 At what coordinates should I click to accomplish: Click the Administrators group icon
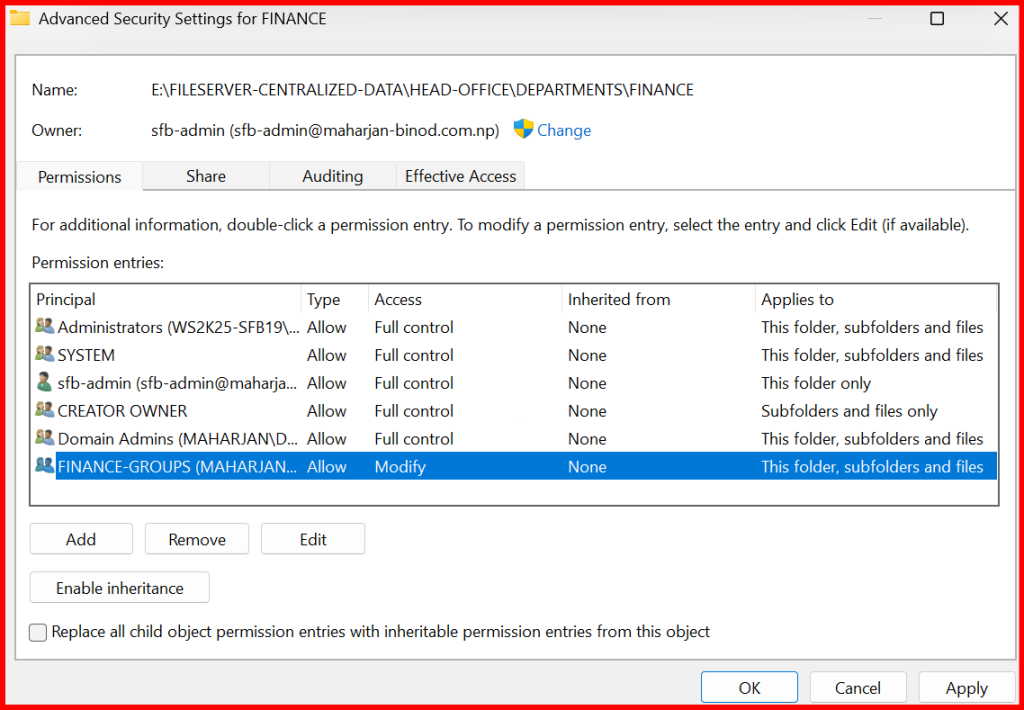click(x=45, y=327)
